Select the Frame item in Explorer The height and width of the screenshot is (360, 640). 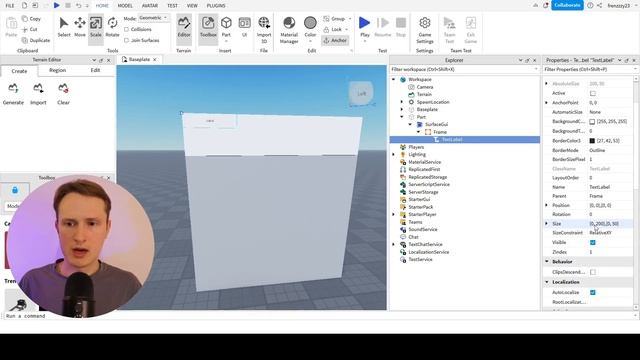(x=440, y=132)
